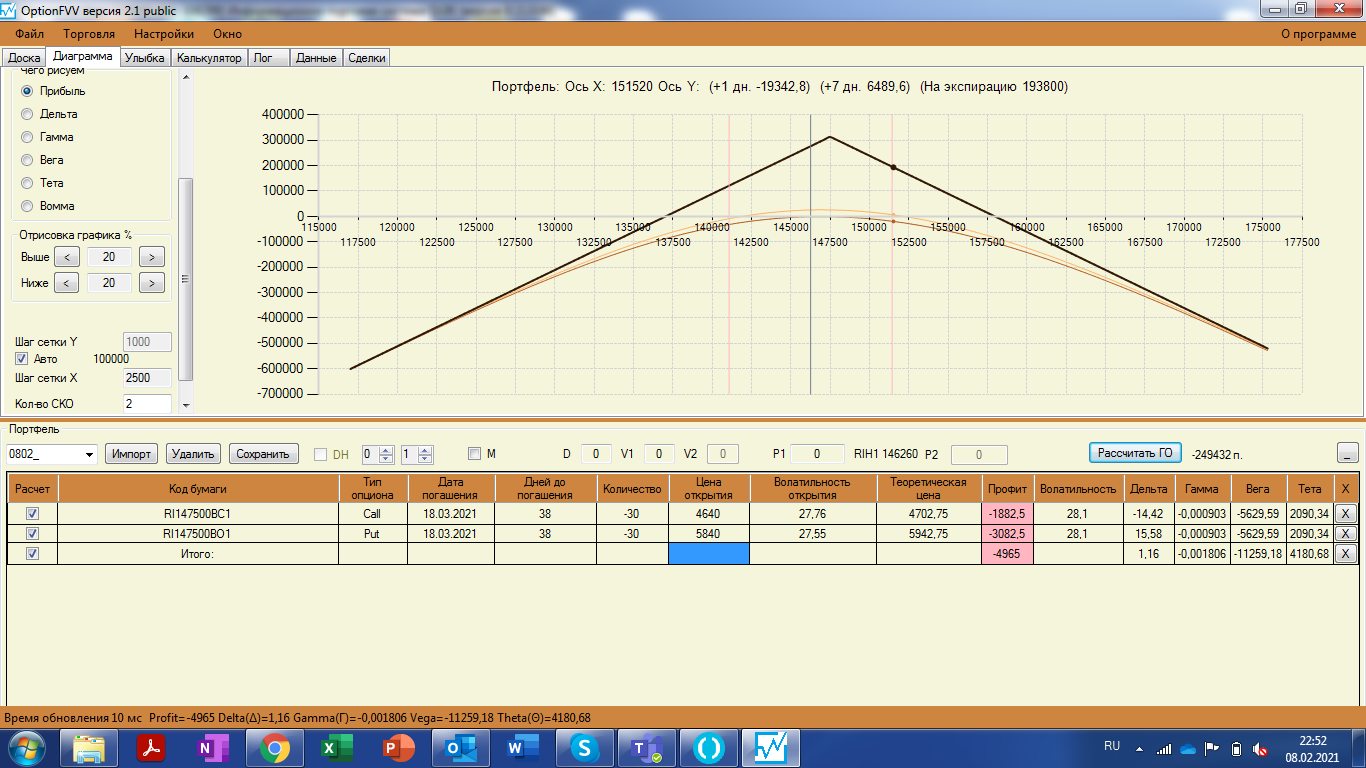Switch to the Сделки tab
Viewport: 1366px width, 768px height.
coord(366,58)
